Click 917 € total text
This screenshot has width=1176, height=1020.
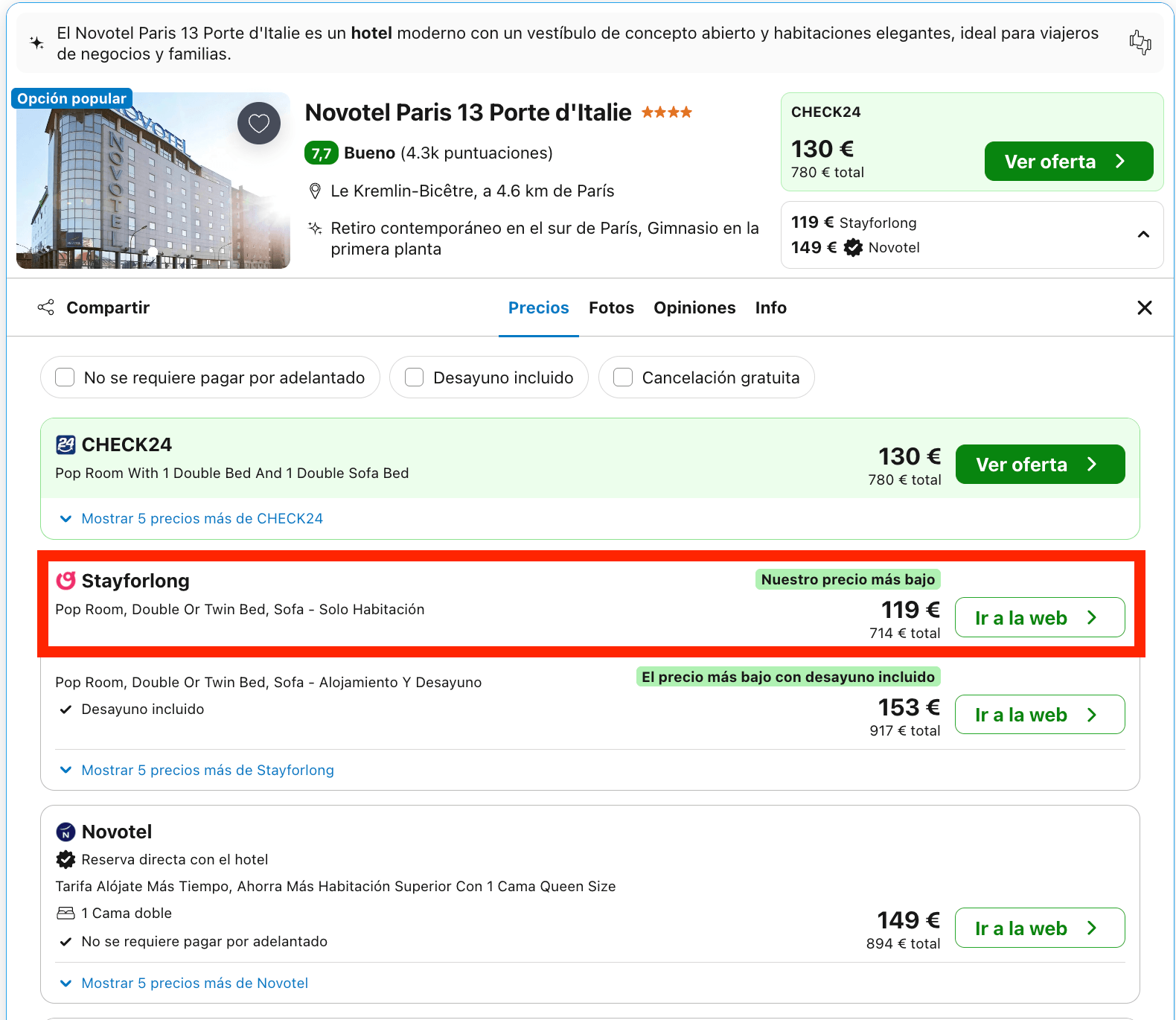tap(904, 731)
